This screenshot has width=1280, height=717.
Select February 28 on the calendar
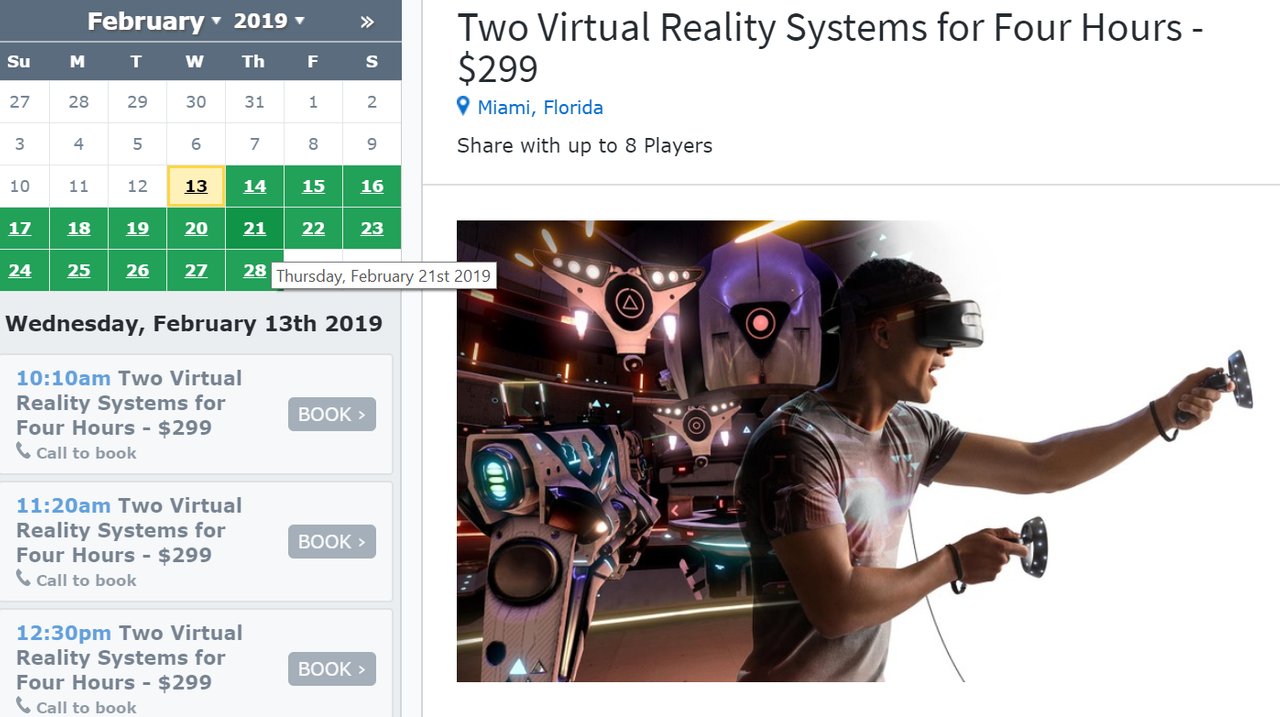(x=255, y=270)
